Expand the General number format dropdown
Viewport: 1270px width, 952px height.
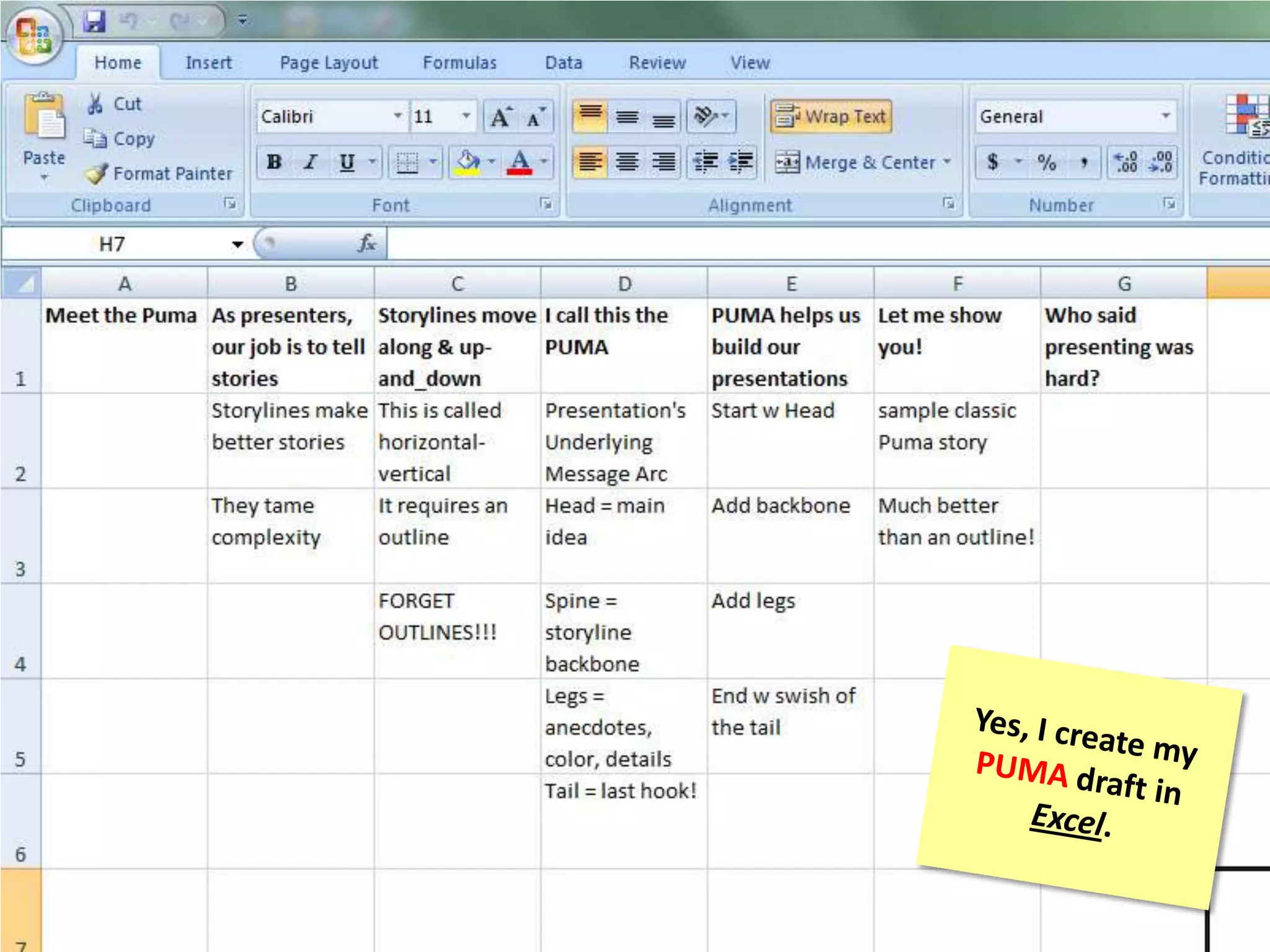tap(1165, 117)
